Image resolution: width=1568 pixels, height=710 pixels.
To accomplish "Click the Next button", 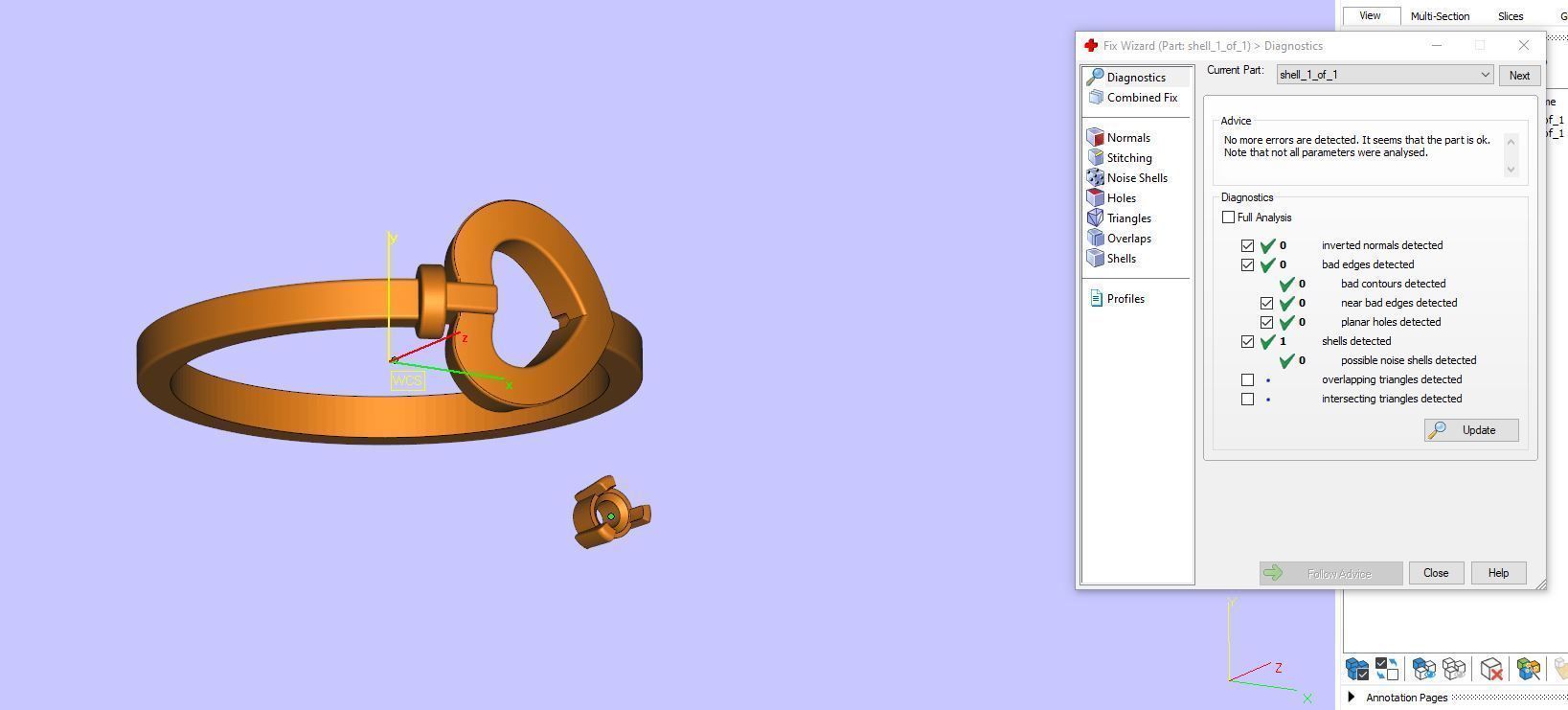I will point(1519,76).
